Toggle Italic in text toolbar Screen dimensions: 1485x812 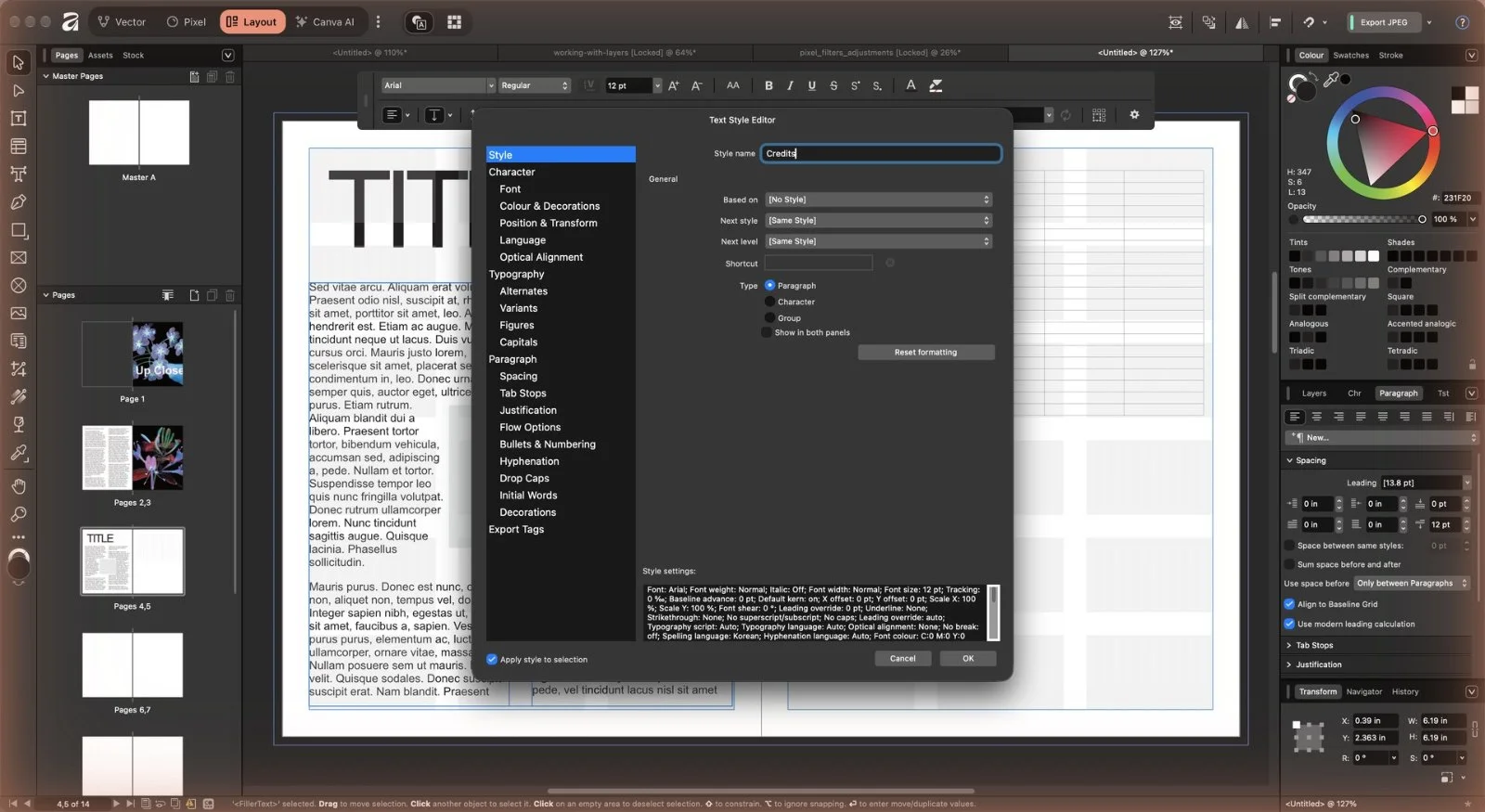(790, 85)
